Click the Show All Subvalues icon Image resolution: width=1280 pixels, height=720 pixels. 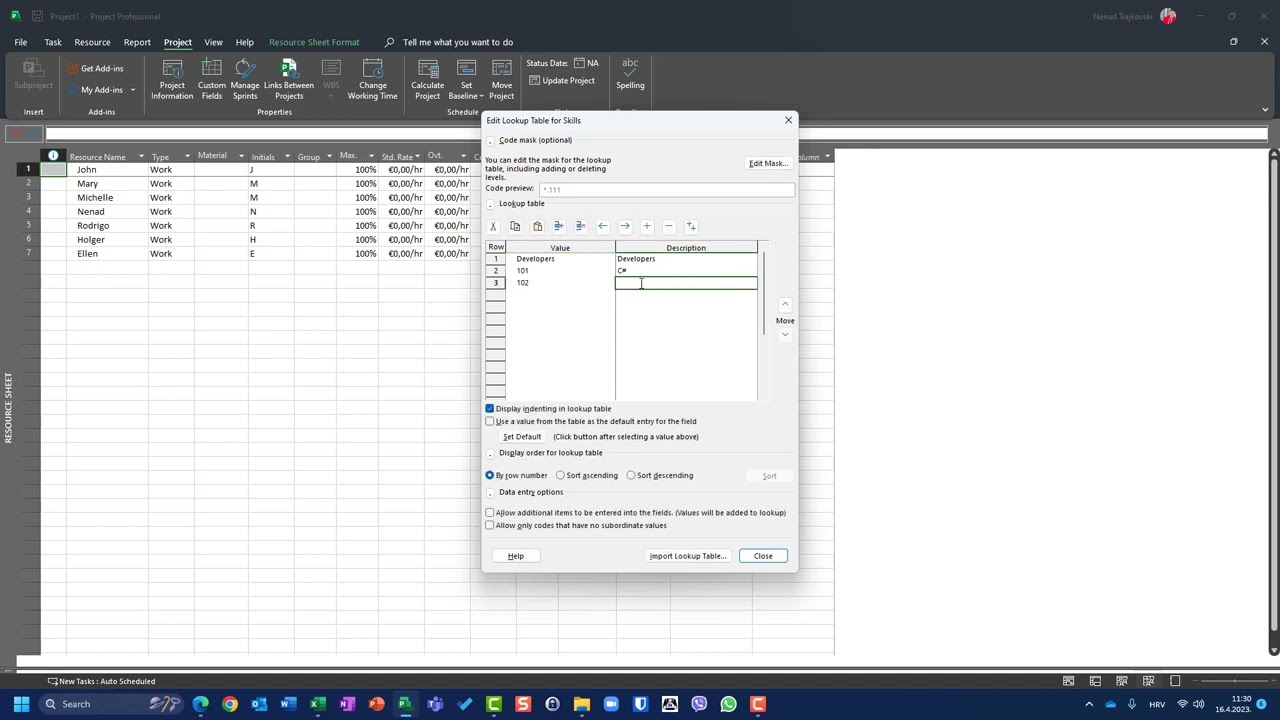tap(691, 227)
